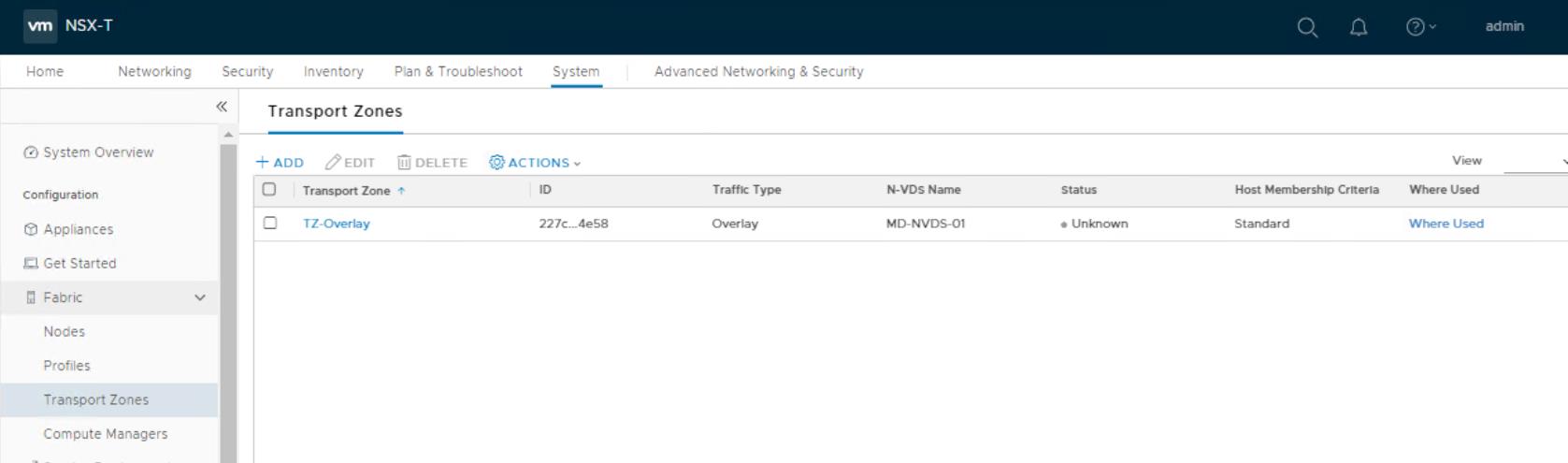Screen dimensions: 1568x463
Task: Click the Fabric server icon
Action: [31, 297]
